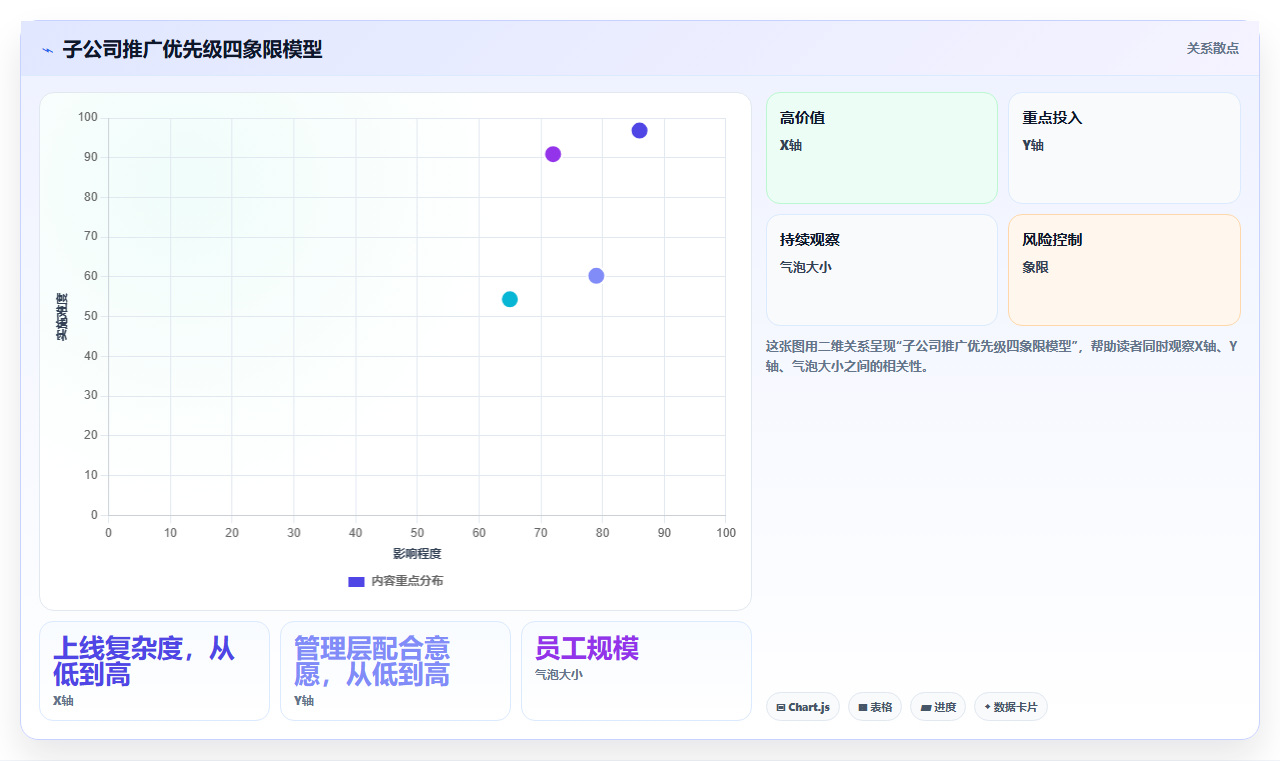The height and width of the screenshot is (761, 1280).
Task: Select the cyan data point near 54
Action: click(510, 299)
